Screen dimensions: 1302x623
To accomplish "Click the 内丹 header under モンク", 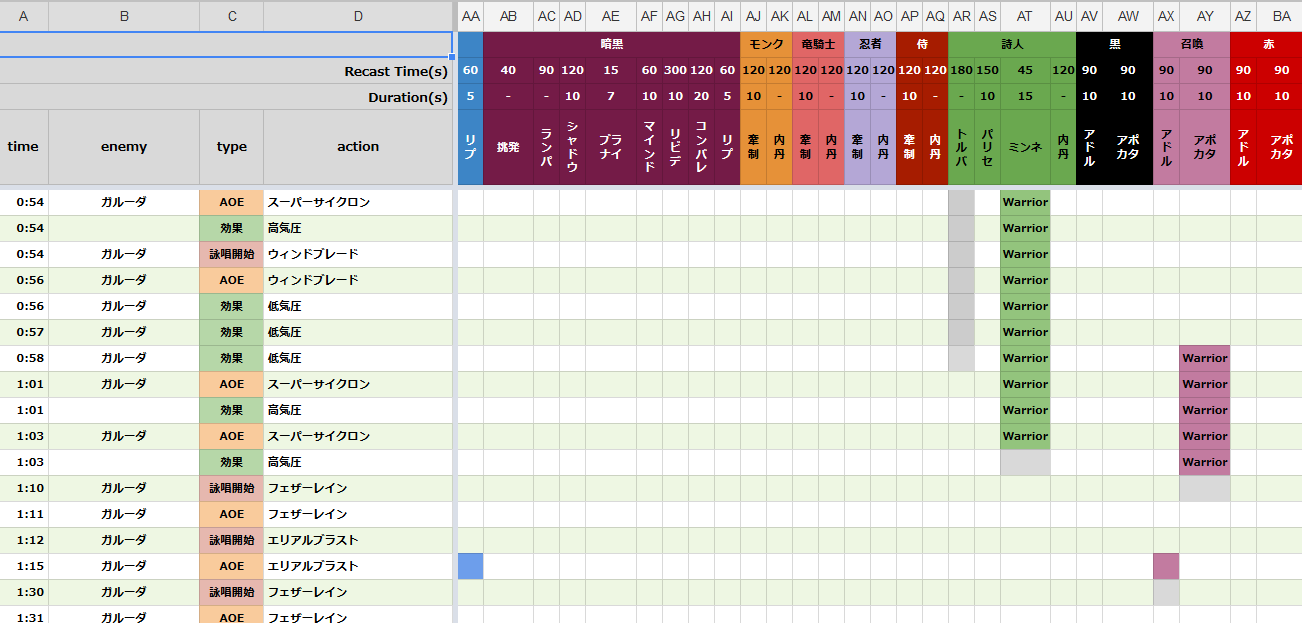I will (778, 147).
